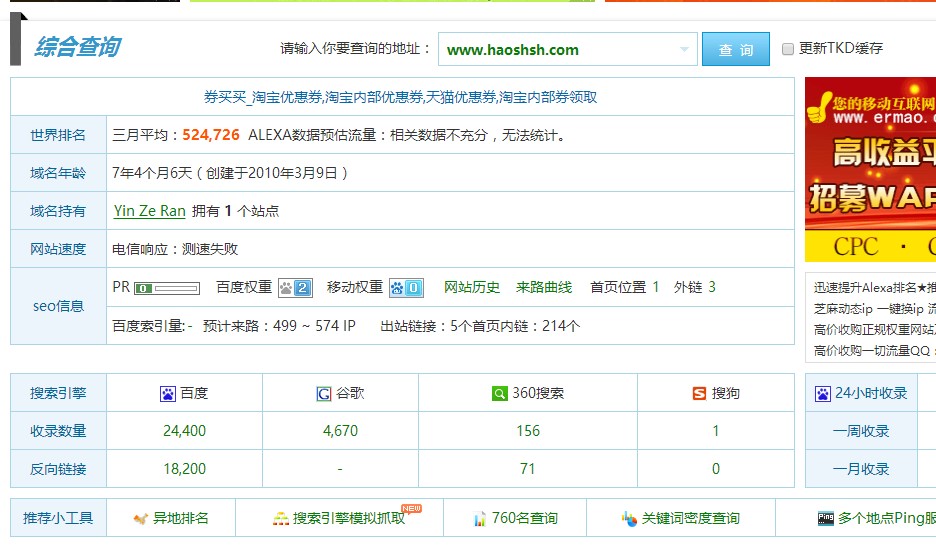Open the 搜索引擎模拟抓取 tool link
This screenshot has width=936, height=545.
point(349,518)
